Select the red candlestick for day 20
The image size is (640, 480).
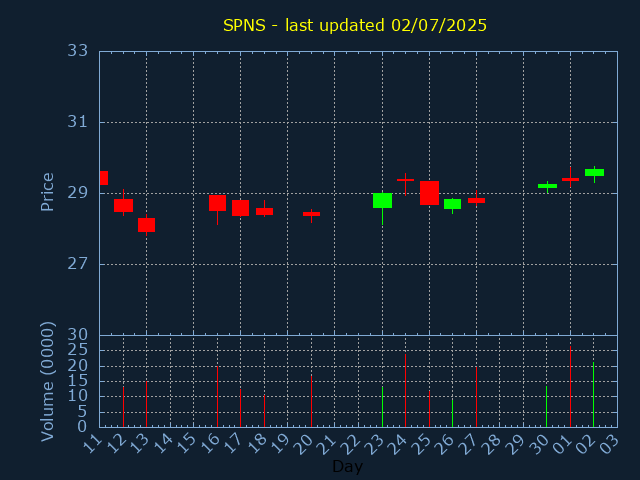(311, 214)
